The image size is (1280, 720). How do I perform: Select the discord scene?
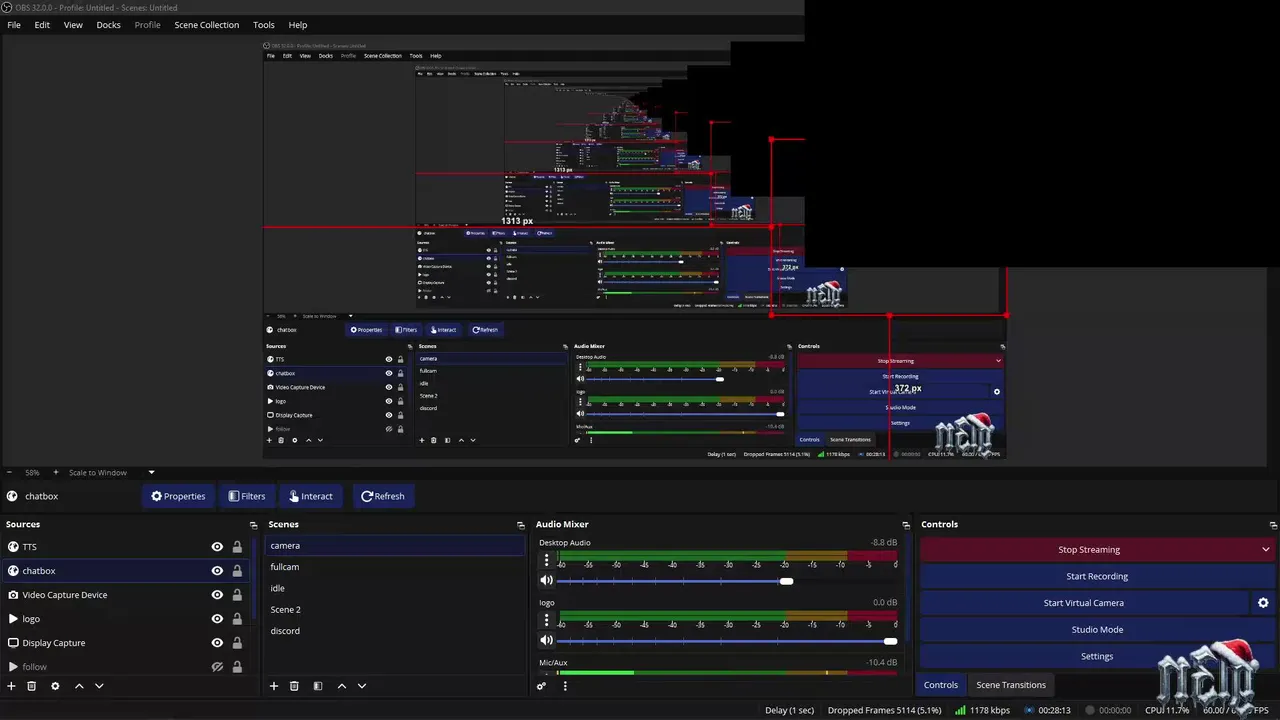pyautogui.click(x=395, y=631)
